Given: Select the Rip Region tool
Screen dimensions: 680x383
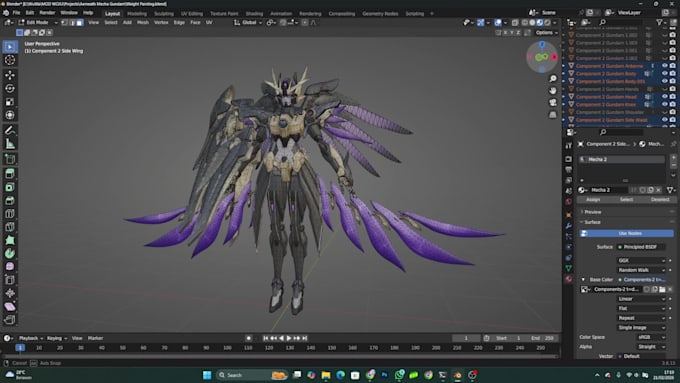Looking at the screenshot, I should click(10, 320).
